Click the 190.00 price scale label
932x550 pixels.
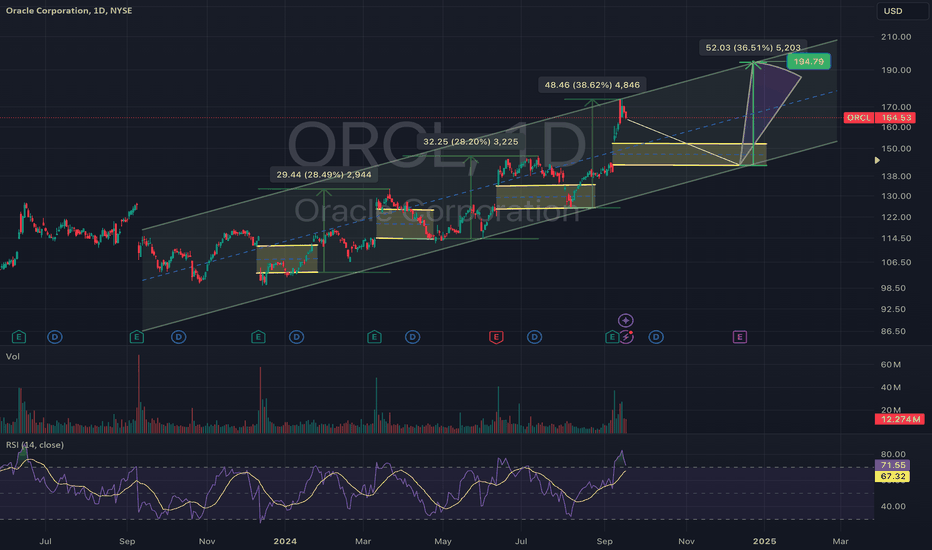[896, 70]
